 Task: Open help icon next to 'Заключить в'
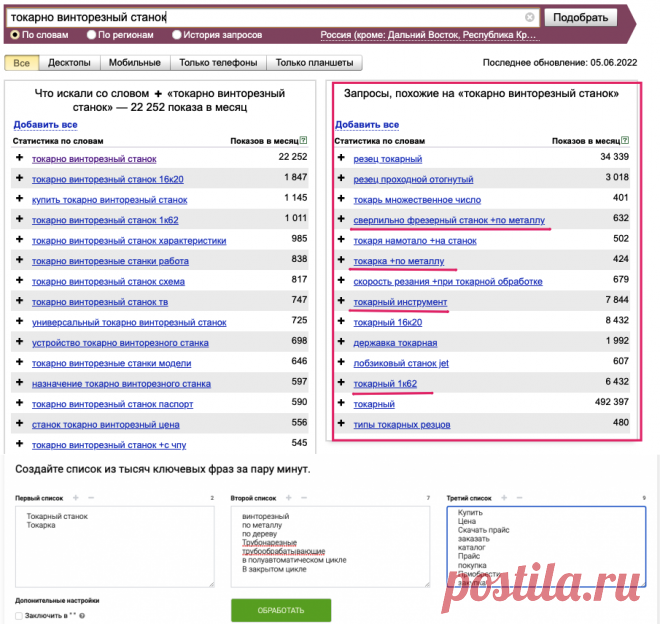click(x=82, y=616)
